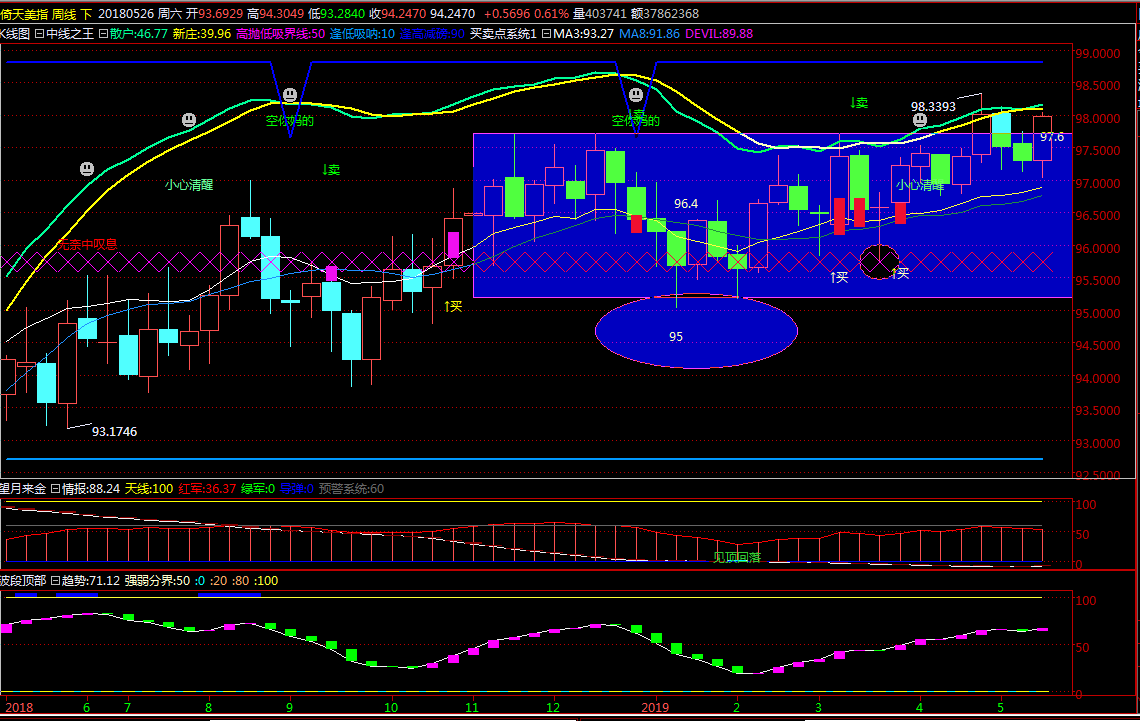This screenshot has width=1140, height=721.
Task: Toggle the box before 趋势:71.12
Action: 55,580
